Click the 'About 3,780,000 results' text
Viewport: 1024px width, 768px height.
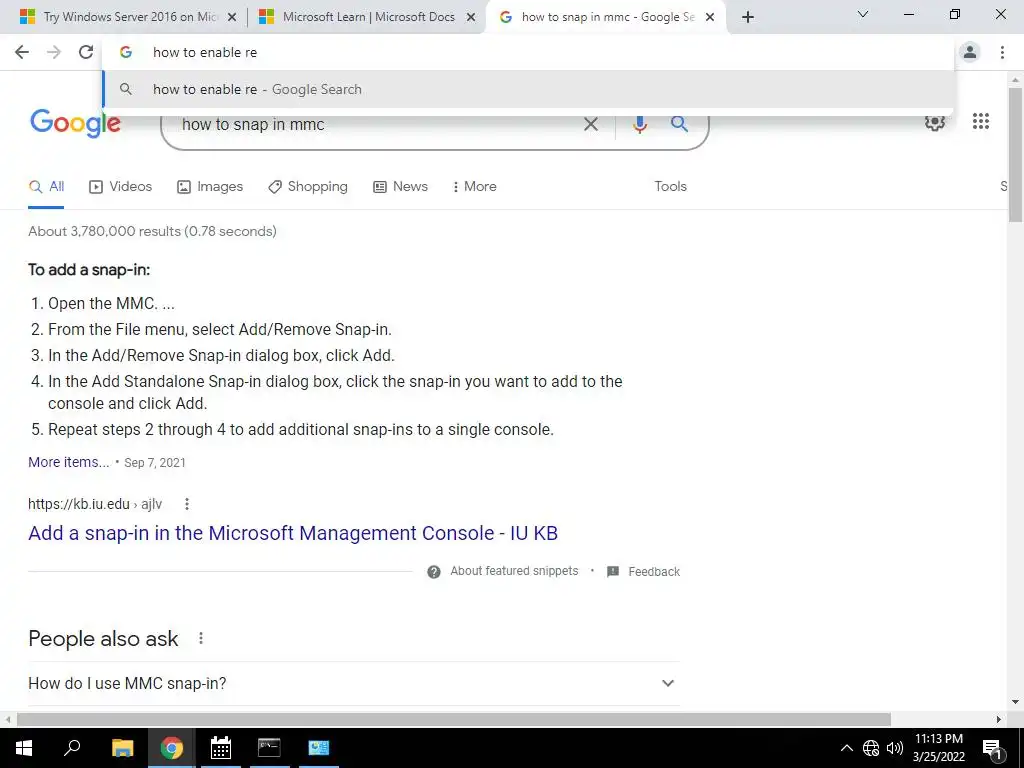tap(152, 231)
